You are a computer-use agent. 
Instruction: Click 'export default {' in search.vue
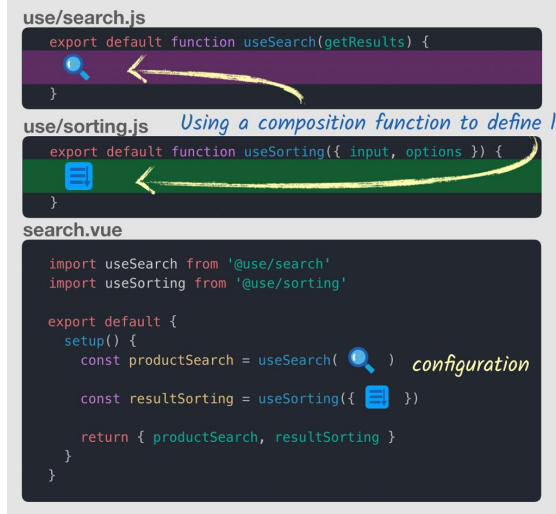click(112, 322)
